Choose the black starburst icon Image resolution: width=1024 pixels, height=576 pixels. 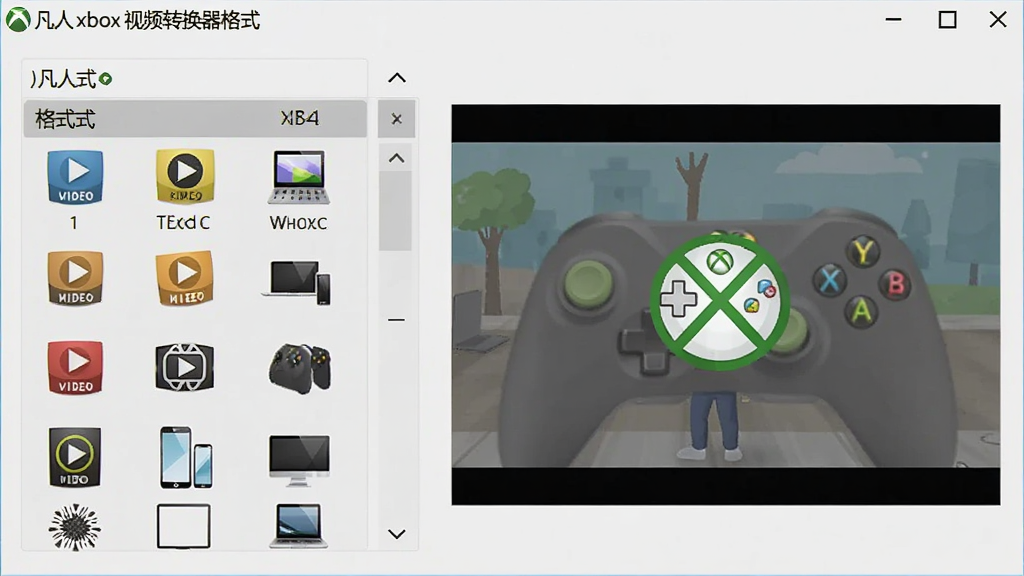(x=74, y=526)
